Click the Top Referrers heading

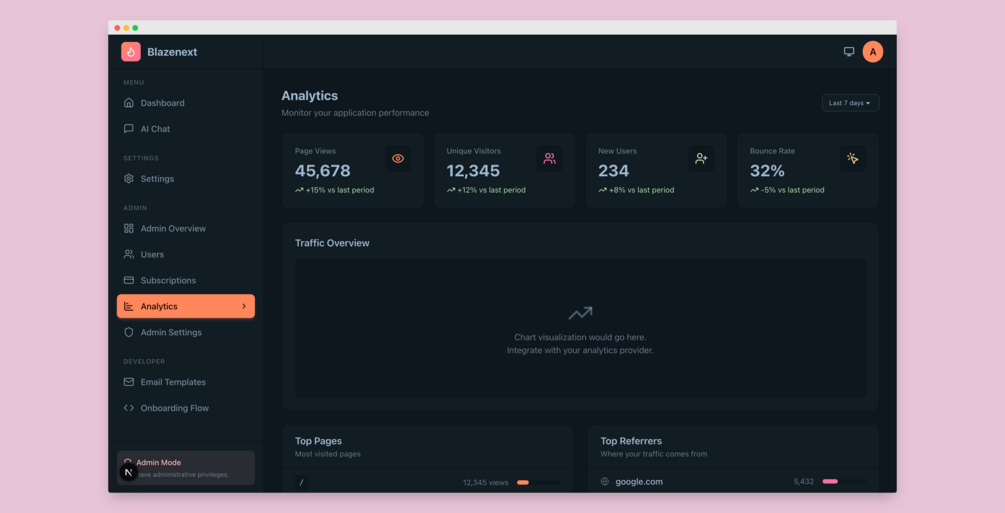pyautogui.click(x=631, y=441)
